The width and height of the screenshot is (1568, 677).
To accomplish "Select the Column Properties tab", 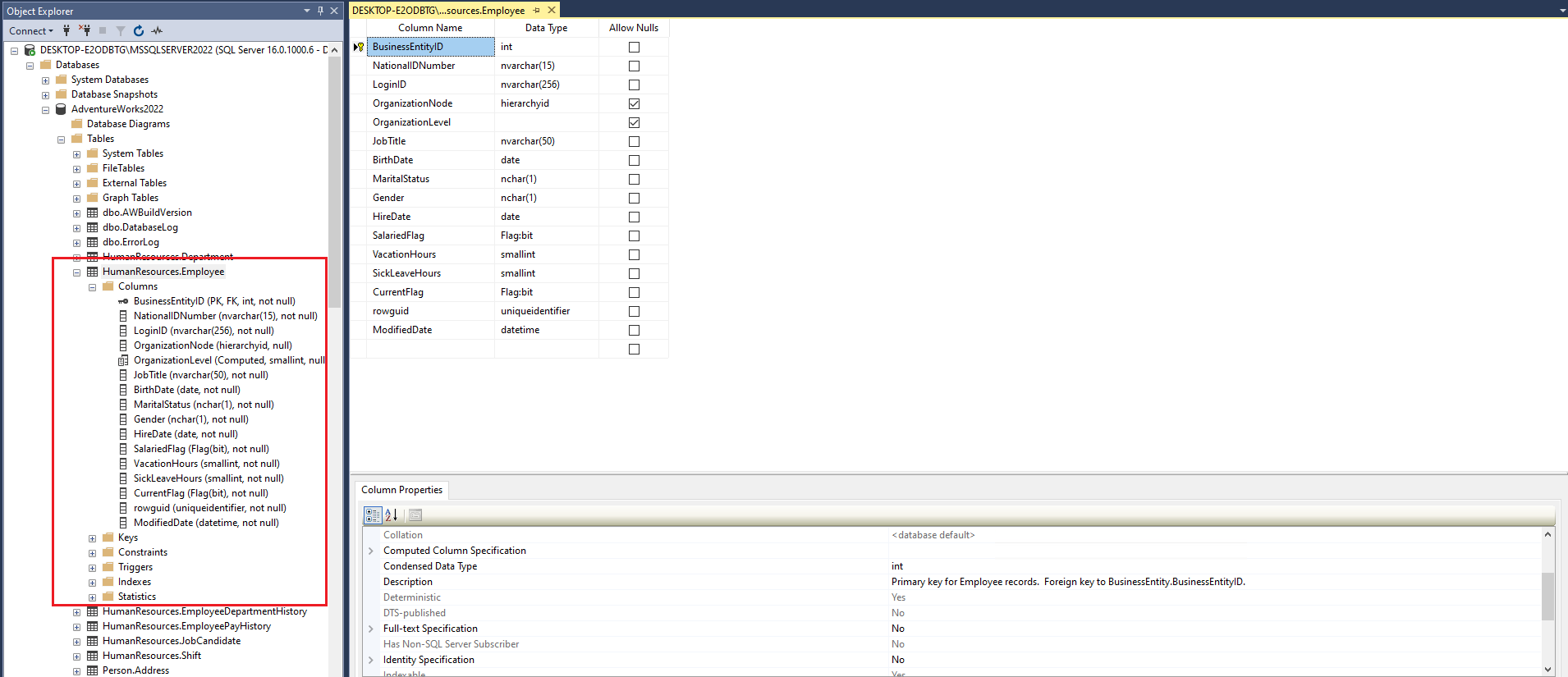I will (x=401, y=490).
